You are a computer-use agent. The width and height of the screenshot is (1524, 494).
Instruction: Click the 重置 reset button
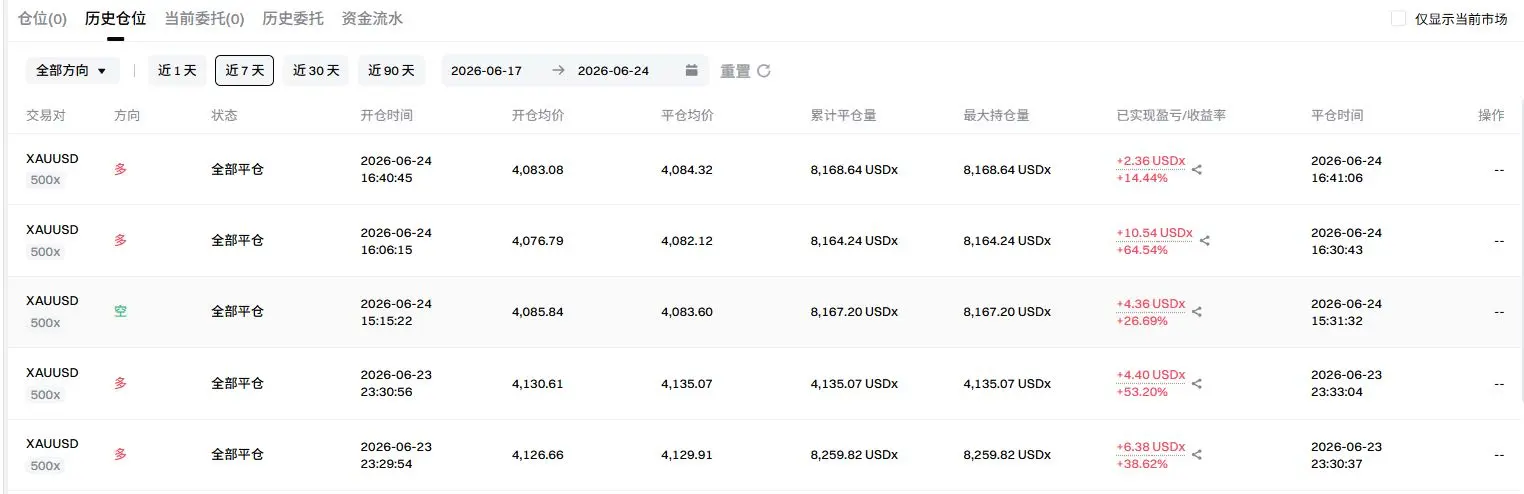pos(735,71)
